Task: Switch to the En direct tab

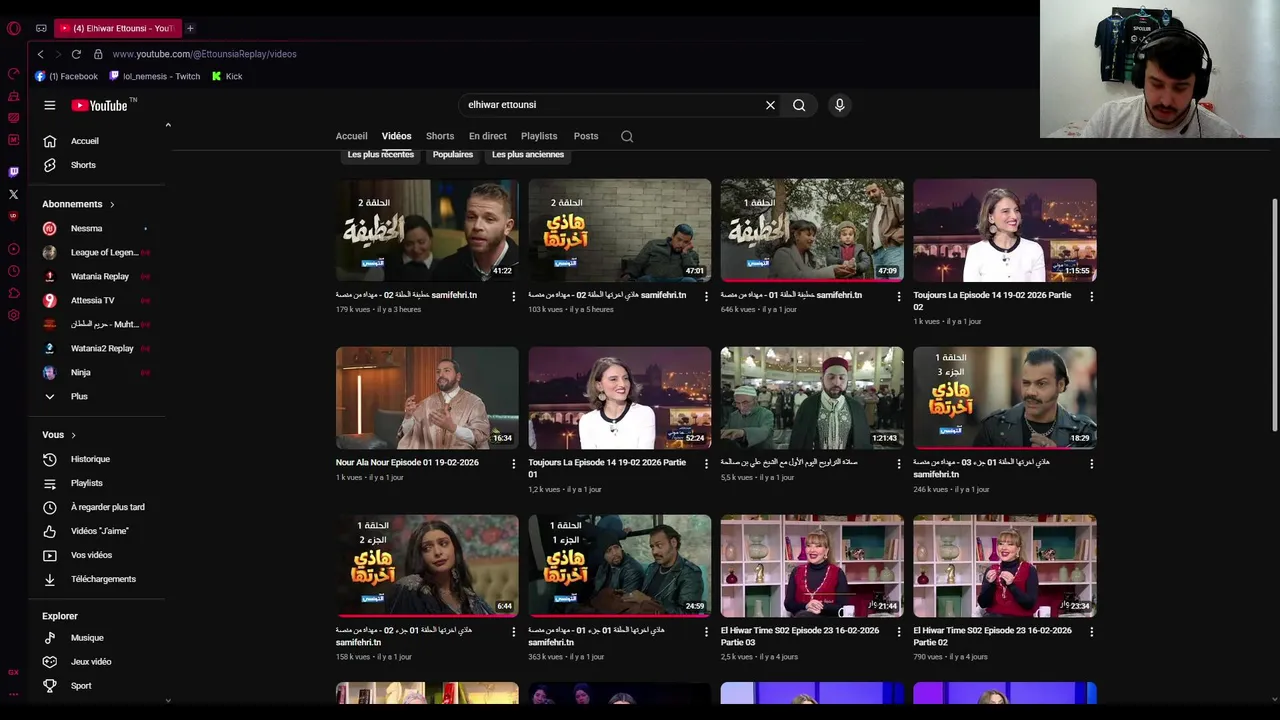Action: (488, 136)
